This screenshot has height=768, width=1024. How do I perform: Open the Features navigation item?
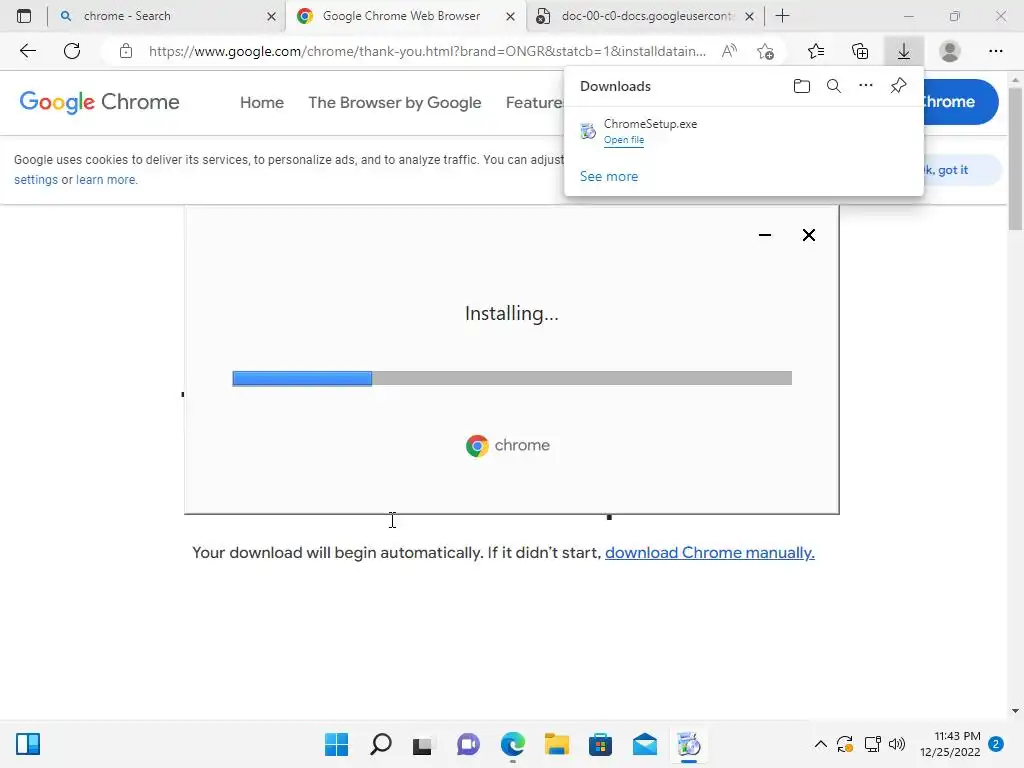click(534, 103)
